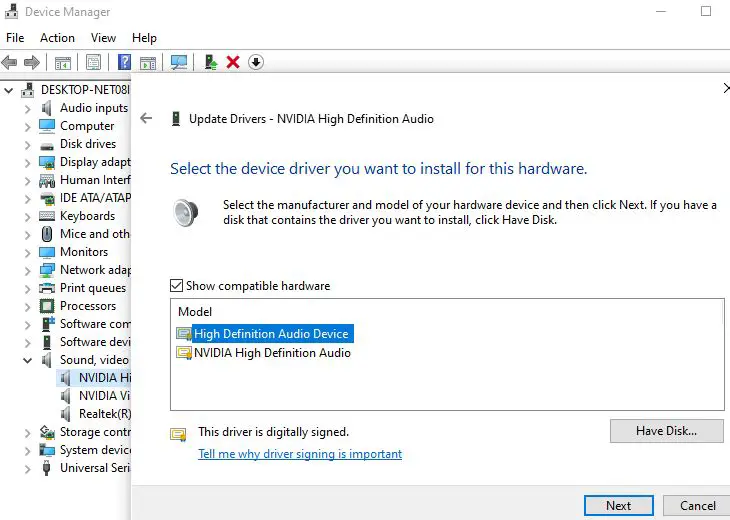Click the Back arrow toolbar icon

(9, 62)
